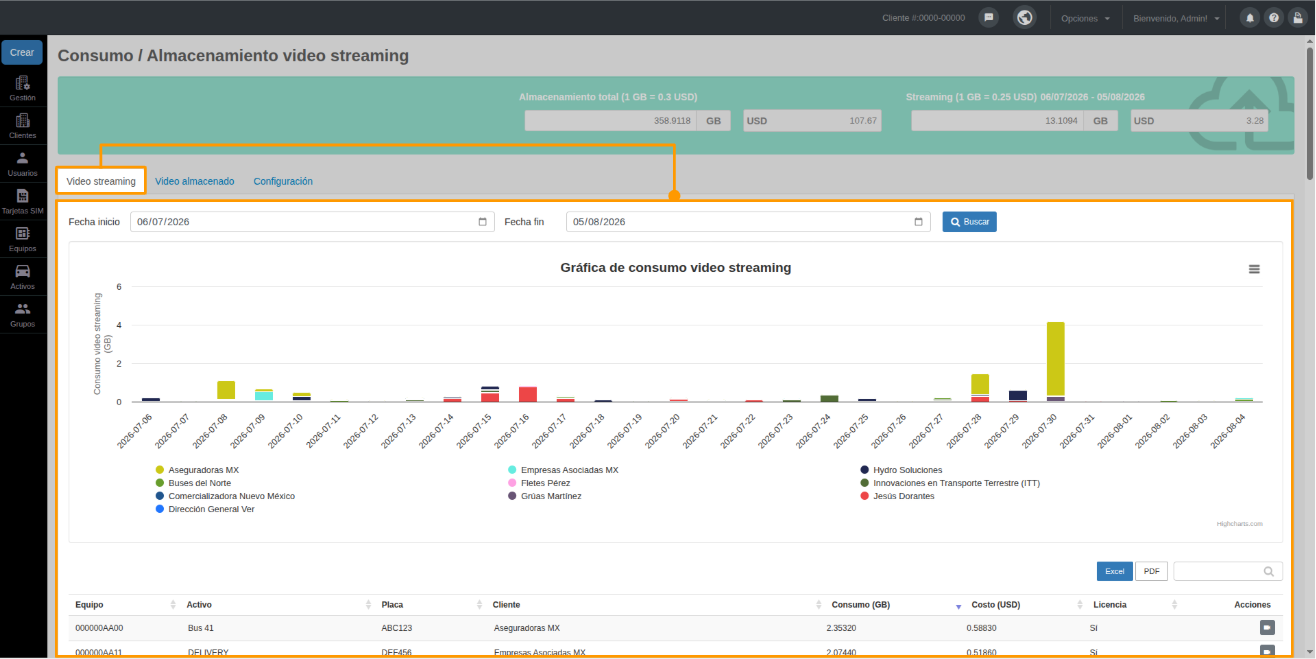Click the Crear button
Viewport: 1316px width, 659px height.
click(22, 52)
